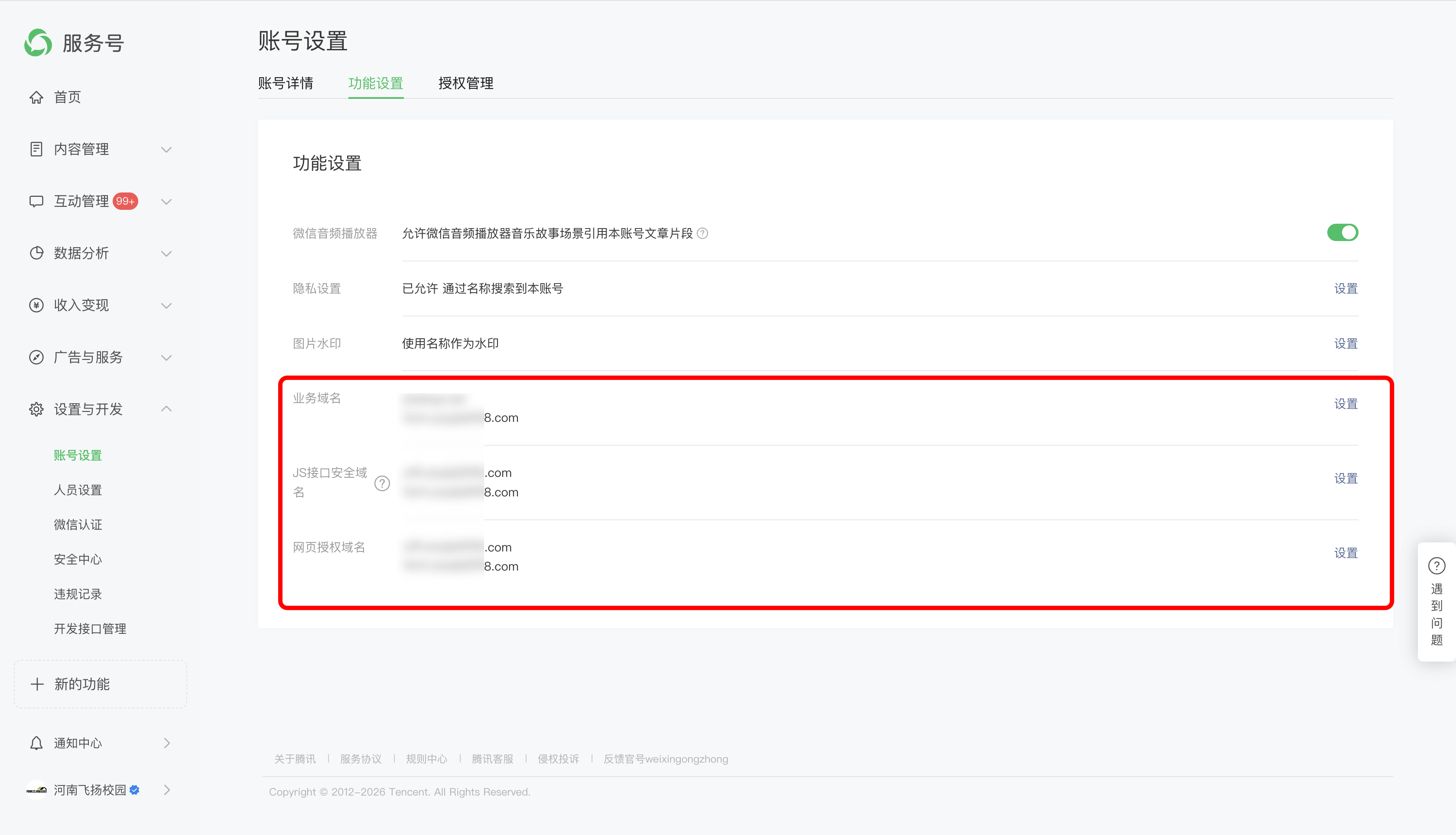Click 设置 for 网页授权域名
The height and width of the screenshot is (835, 1456).
tap(1345, 553)
